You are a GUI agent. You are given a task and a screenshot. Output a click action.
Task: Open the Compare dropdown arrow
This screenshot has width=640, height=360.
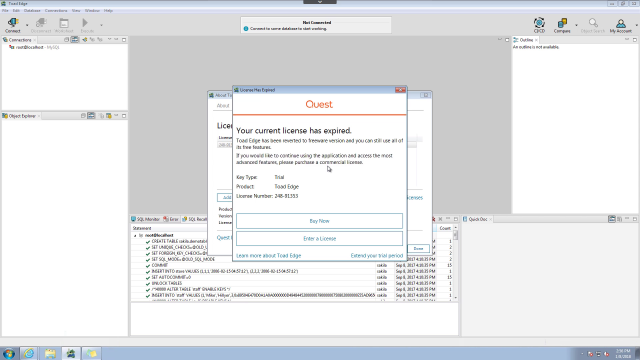tap(576, 25)
